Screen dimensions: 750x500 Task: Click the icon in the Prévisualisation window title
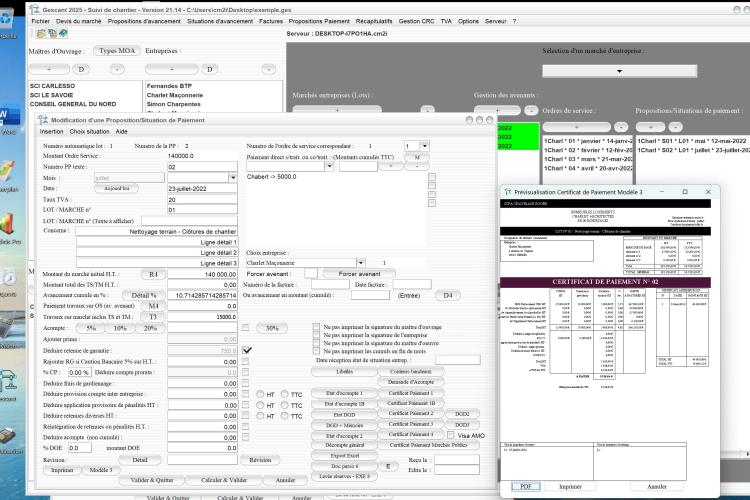point(507,192)
